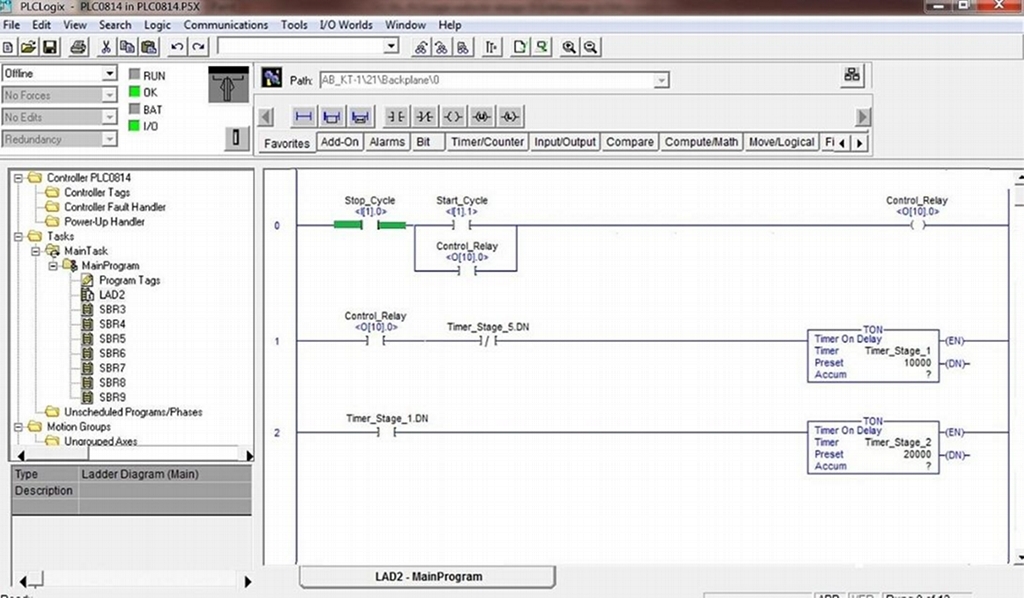Insert an Examine If Closed contact
The width and height of the screenshot is (1024, 598).
click(396, 117)
